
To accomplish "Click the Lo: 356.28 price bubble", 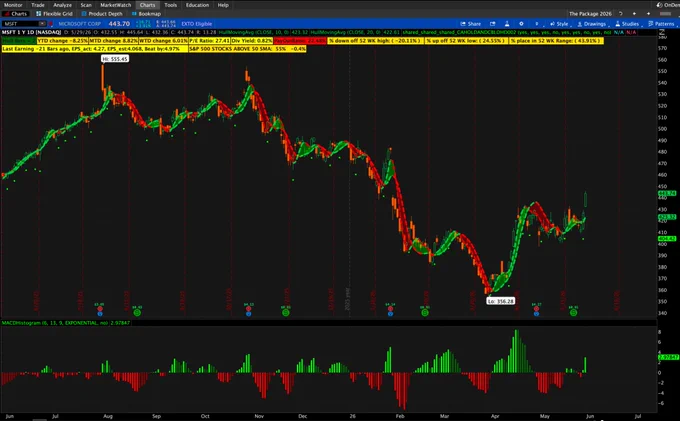I will point(500,301).
